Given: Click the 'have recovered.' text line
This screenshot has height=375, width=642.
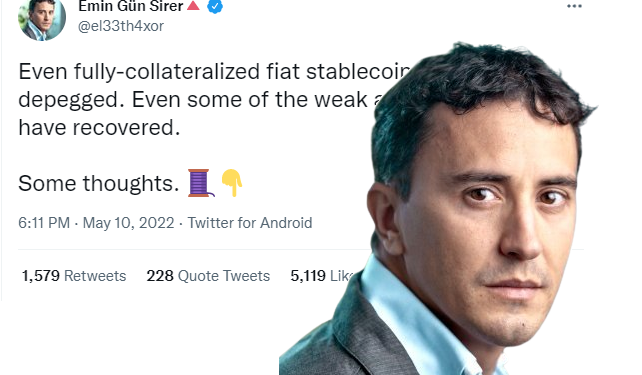Looking at the screenshot, I should (x=99, y=127).
